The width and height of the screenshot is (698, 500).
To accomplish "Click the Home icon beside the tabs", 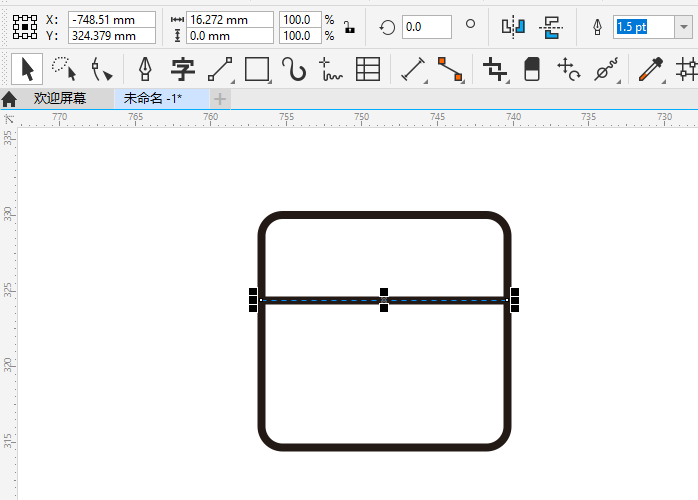I will (x=10, y=99).
